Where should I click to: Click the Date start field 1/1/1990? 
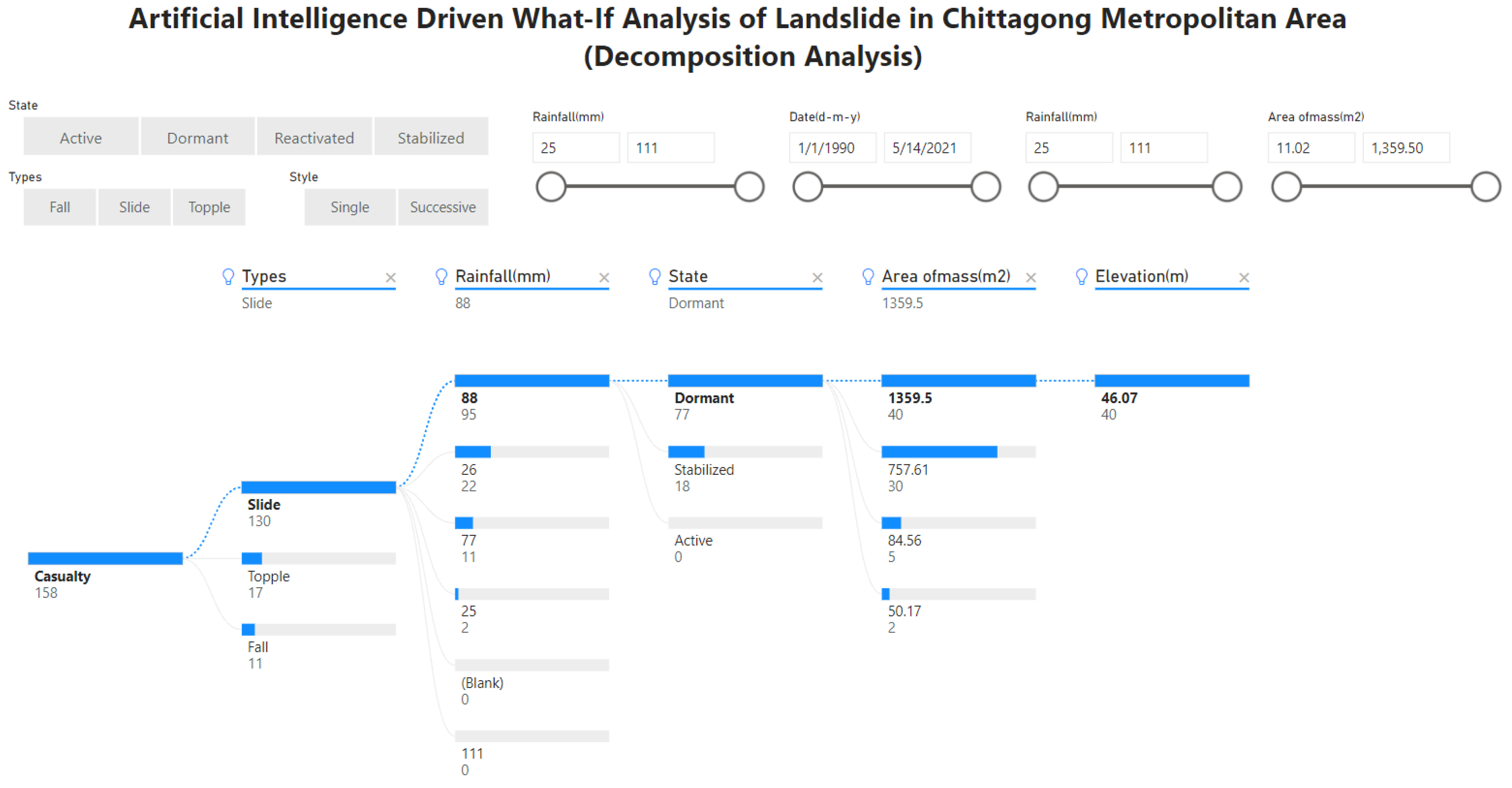click(x=832, y=147)
